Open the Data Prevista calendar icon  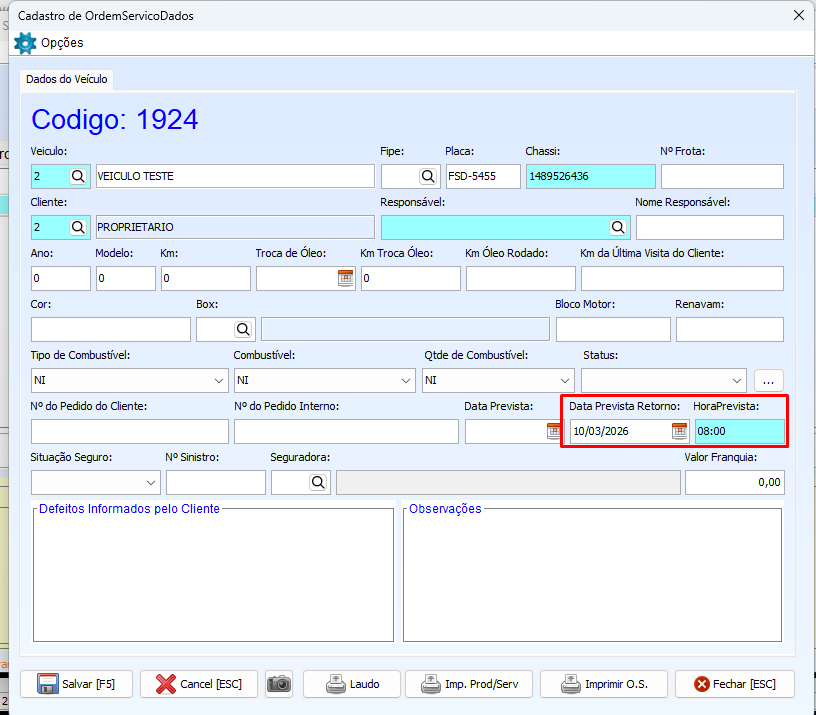click(553, 431)
